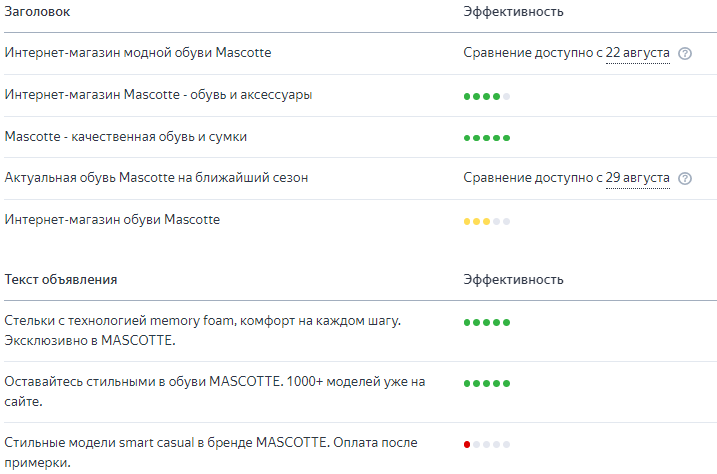Screen dimensions: 717x474
Task: Click the "29 августа" dotted date link
Action: [638, 178]
